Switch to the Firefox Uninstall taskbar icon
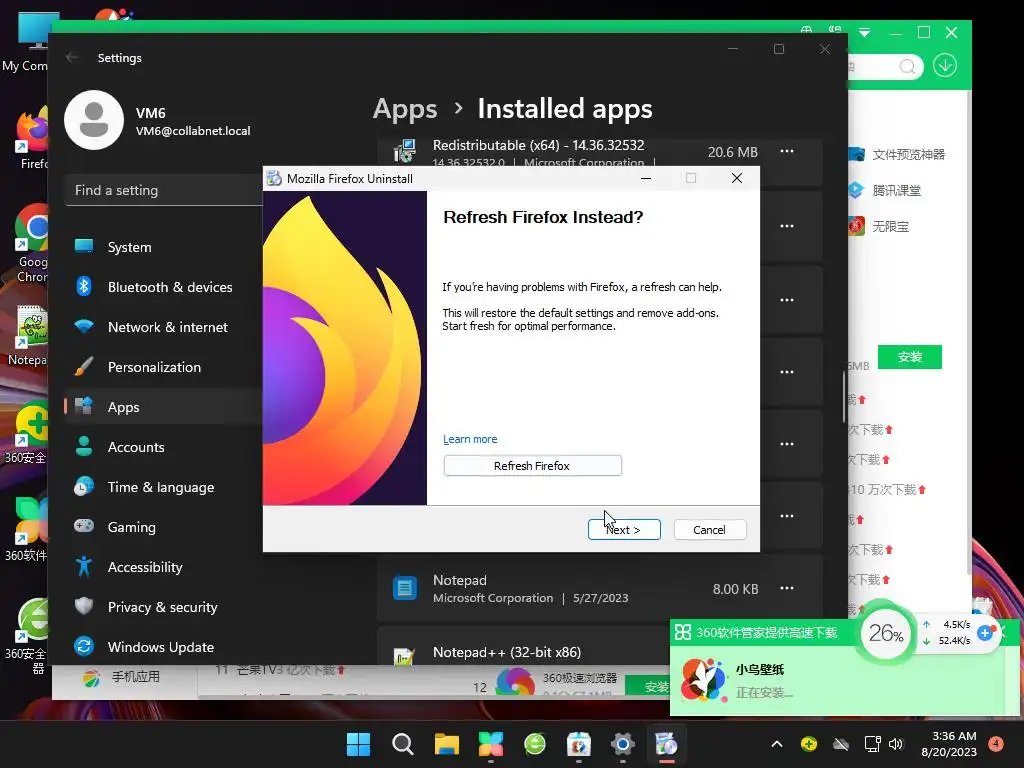 pyautogui.click(x=666, y=744)
